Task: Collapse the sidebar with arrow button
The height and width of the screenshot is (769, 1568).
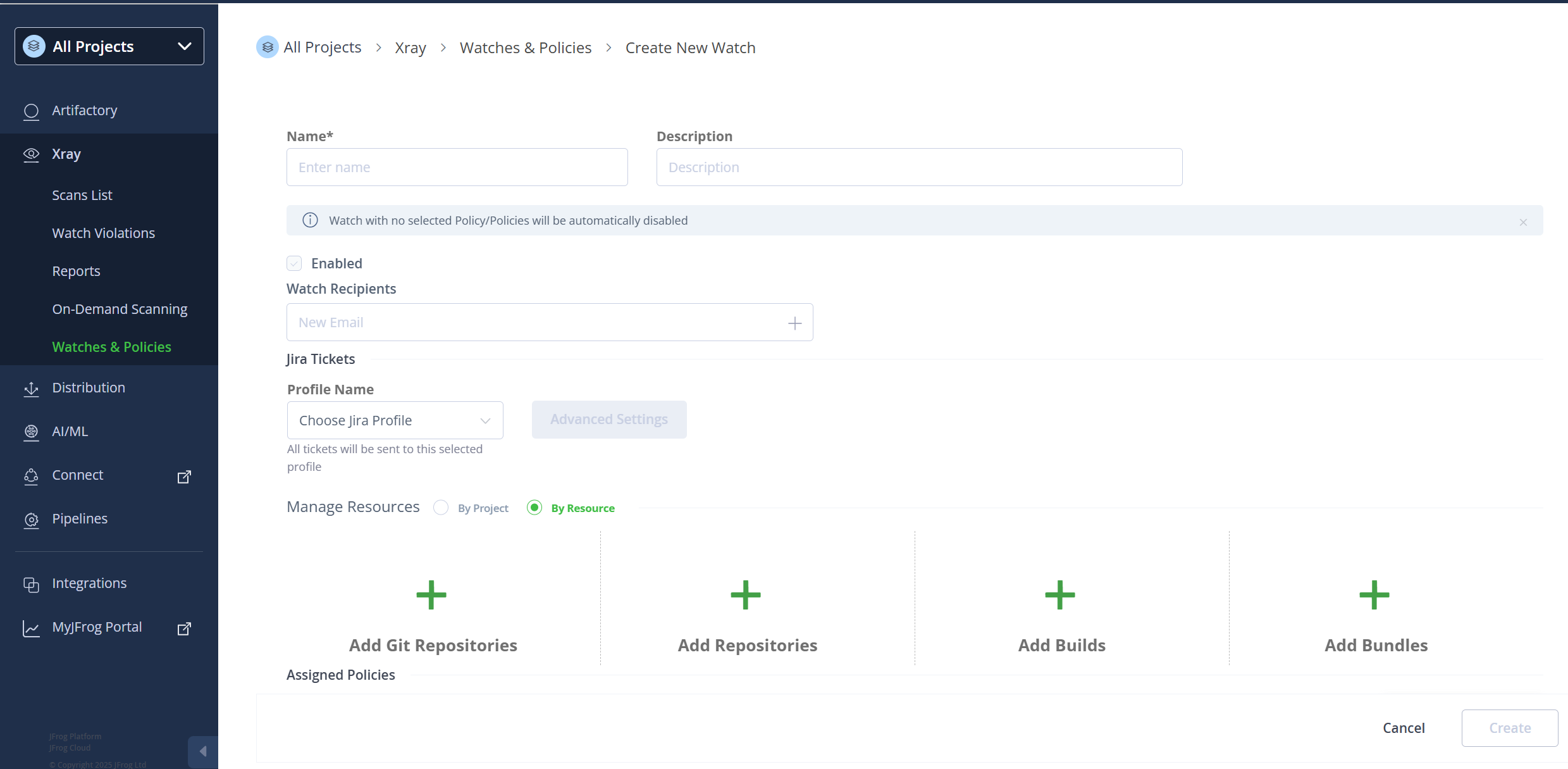Action: (203, 751)
